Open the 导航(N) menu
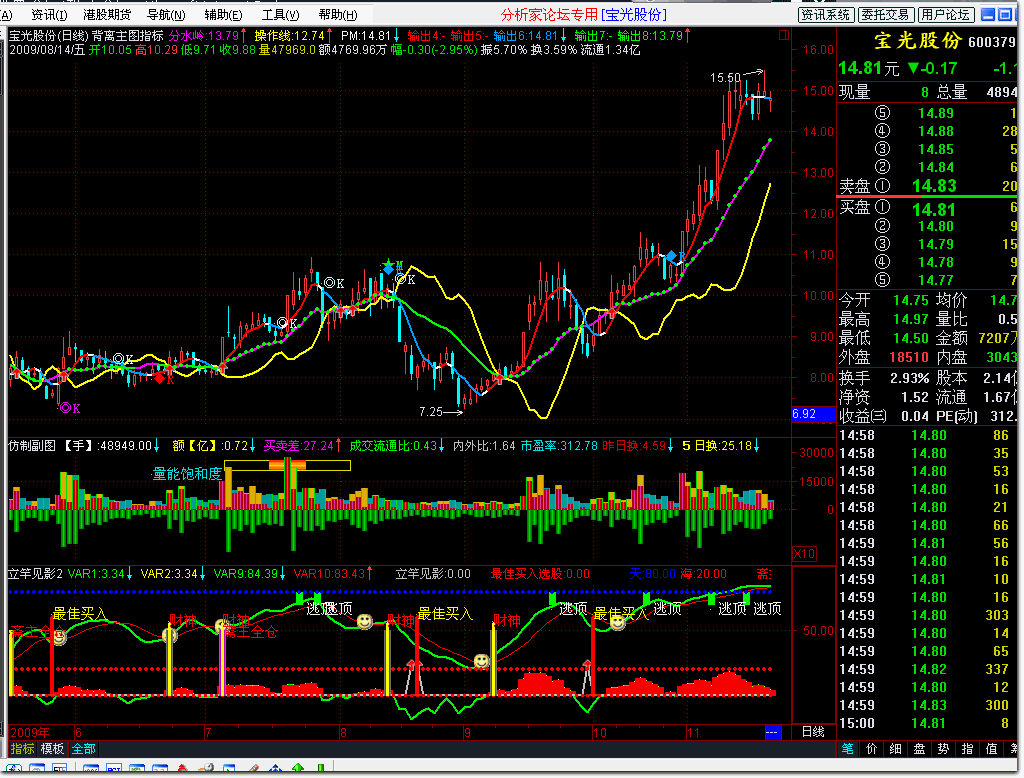 click(x=166, y=14)
